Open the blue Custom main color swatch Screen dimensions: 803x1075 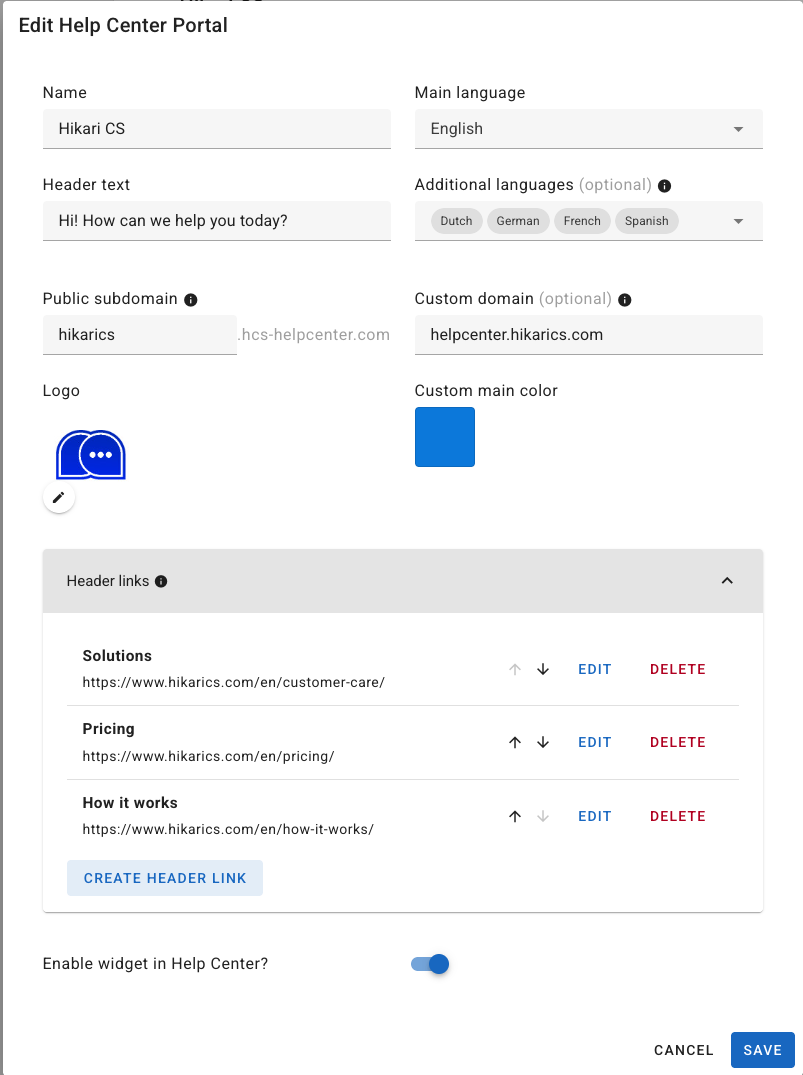click(x=445, y=437)
